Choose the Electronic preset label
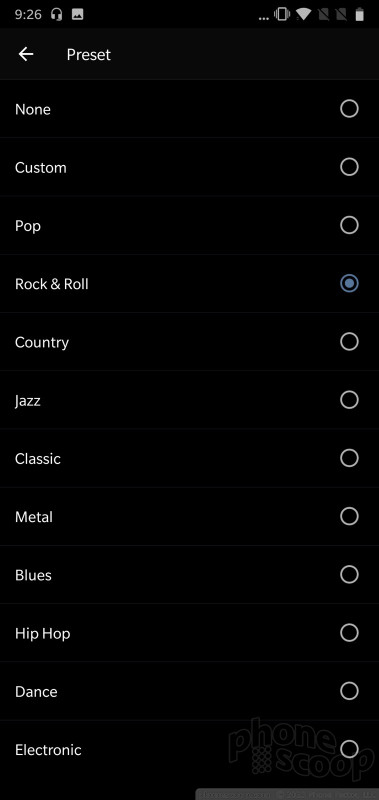The image size is (379, 800). (x=48, y=750)
